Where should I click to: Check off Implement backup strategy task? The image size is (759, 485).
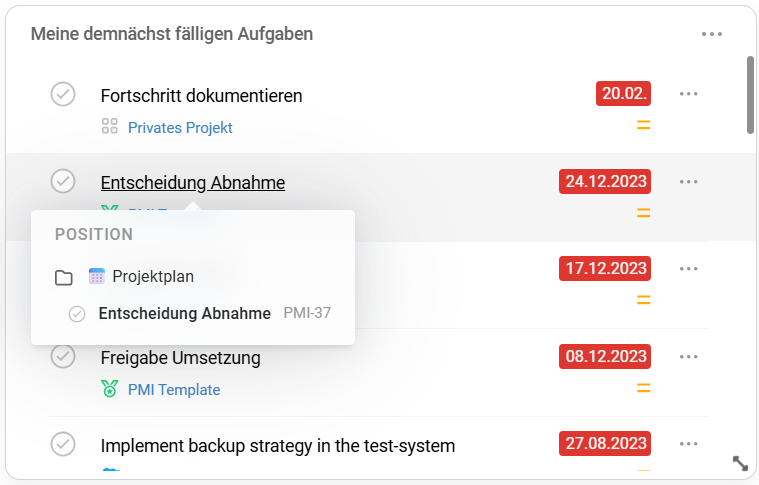[x=63, y=443]
